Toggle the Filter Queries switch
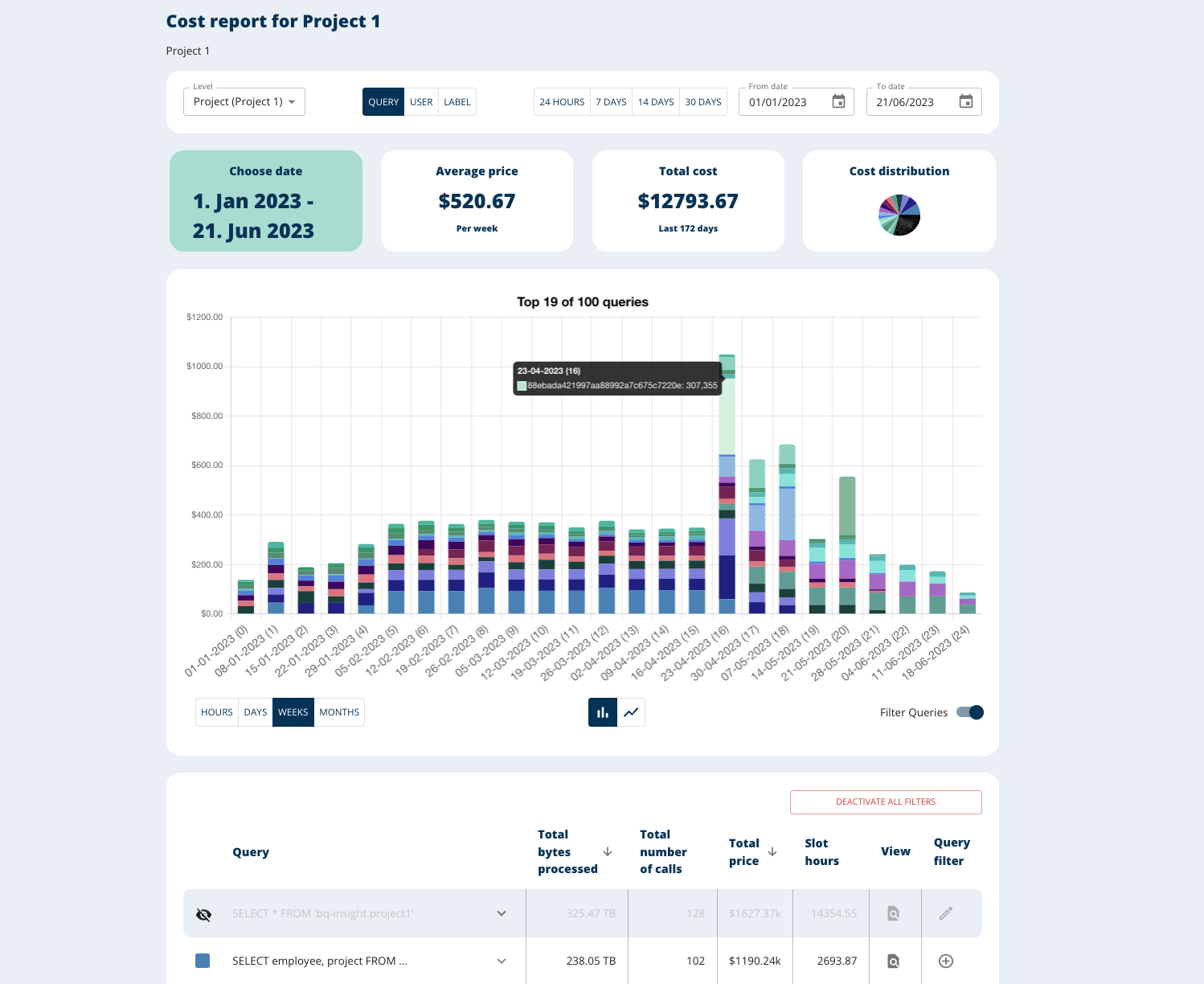Image resolution: width=1204 pixels, height=984 pixels. 970,712
